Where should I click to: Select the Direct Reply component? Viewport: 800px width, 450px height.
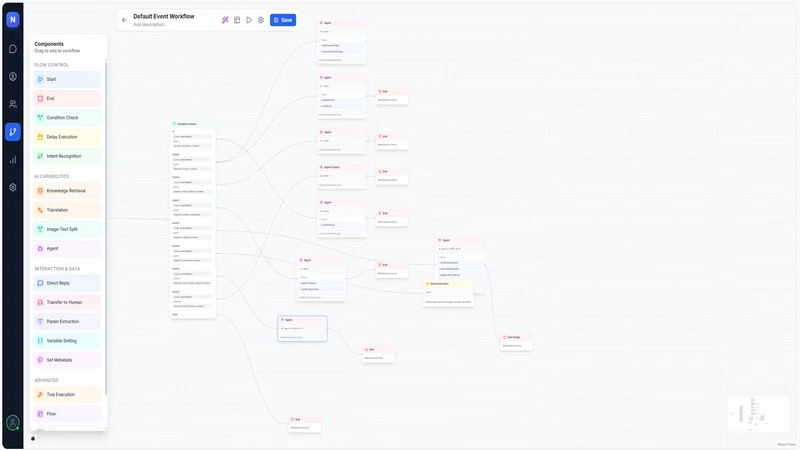tap(67, 283)
